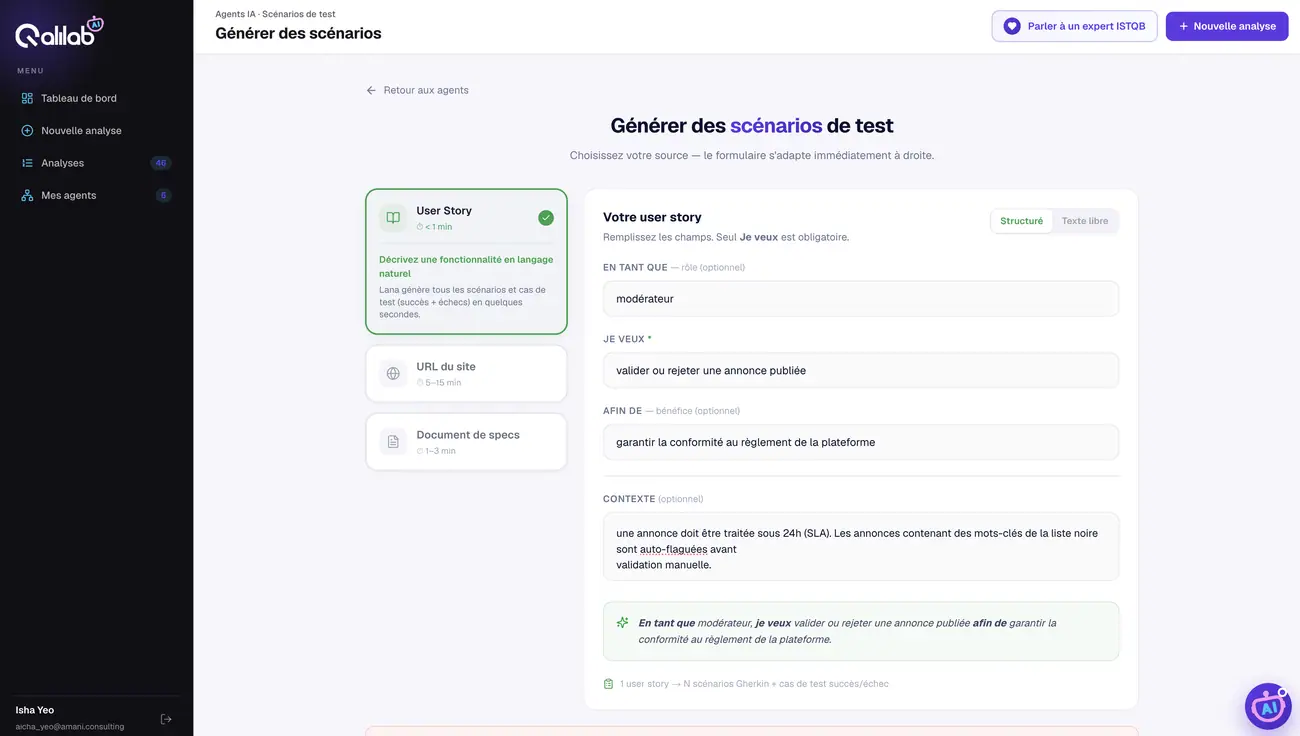The image size is (1300, 736).
Task: Click Parler à un expert ISTQB button
Action: 1074,26
